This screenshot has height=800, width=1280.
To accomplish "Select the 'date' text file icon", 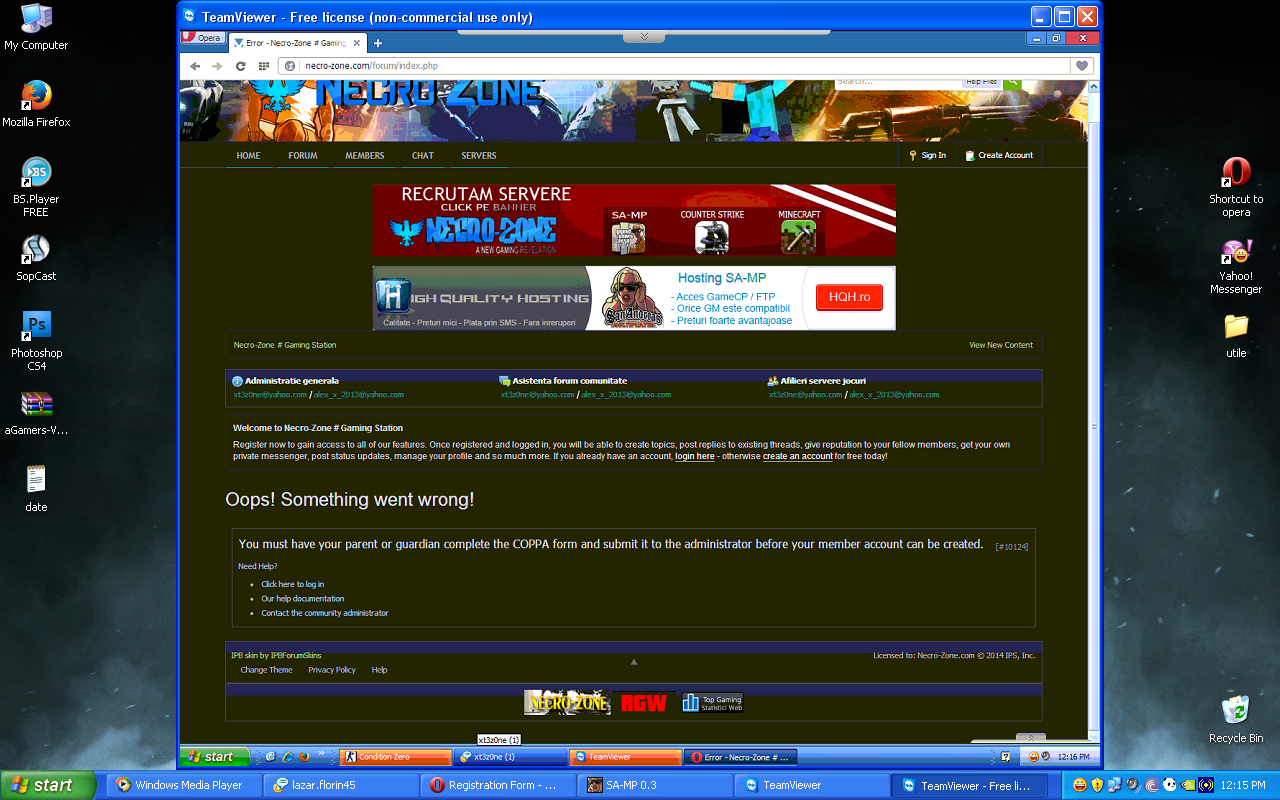I will coord(36,488).
